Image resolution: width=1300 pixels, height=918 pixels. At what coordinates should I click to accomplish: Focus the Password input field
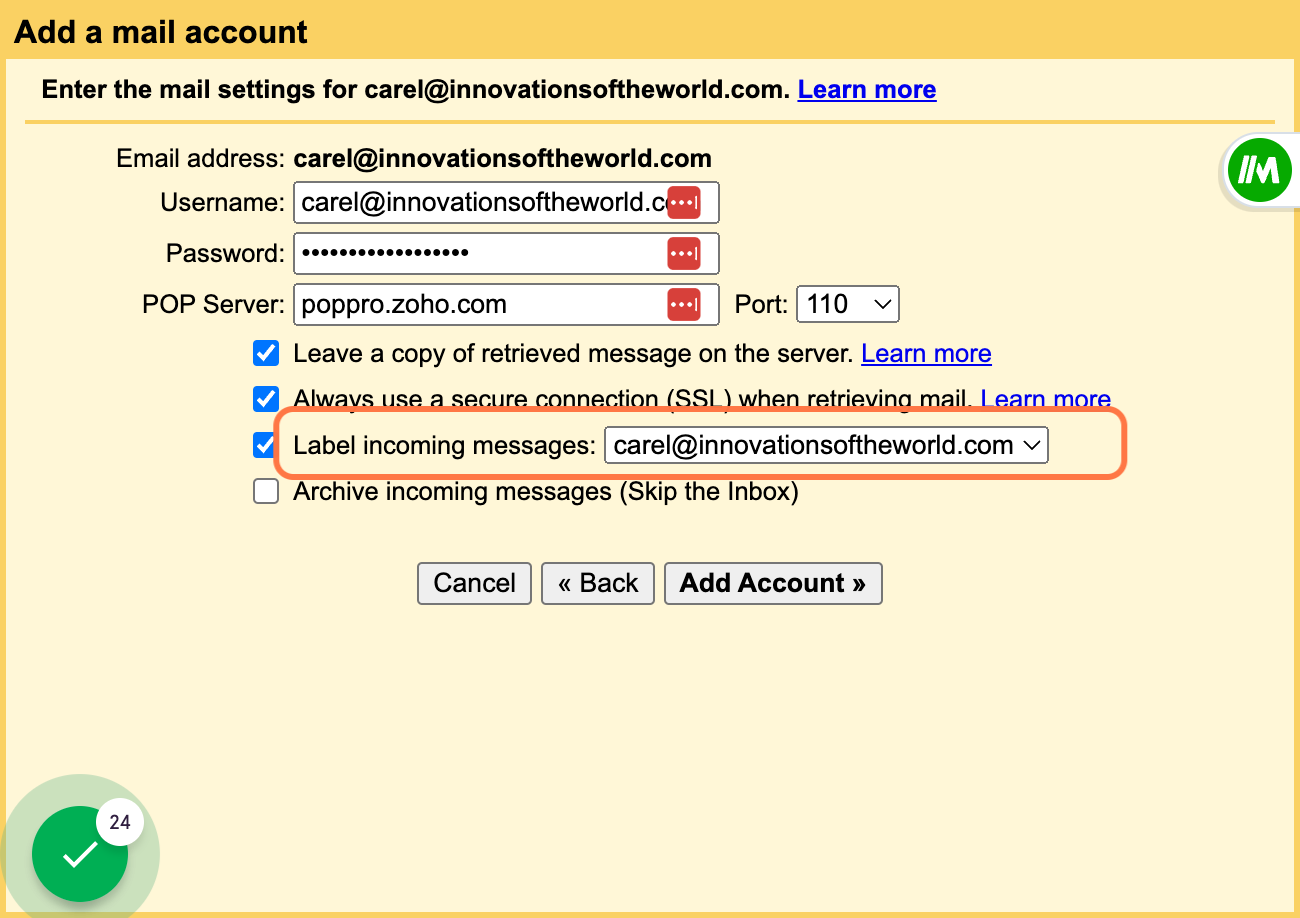pos(506,253)
